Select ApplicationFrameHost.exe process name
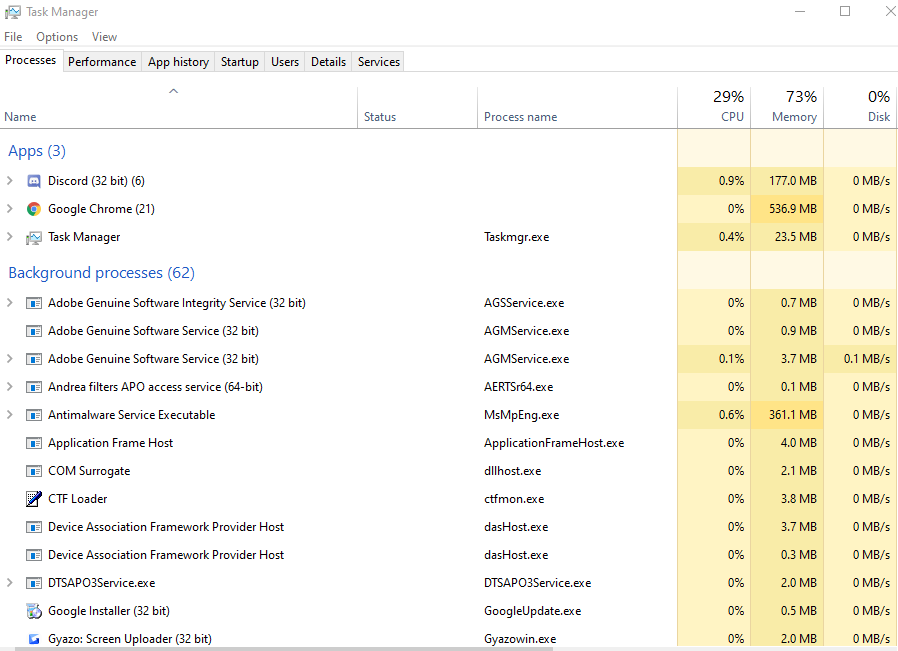The image size is (898, 651). click(x=554, y=443)
